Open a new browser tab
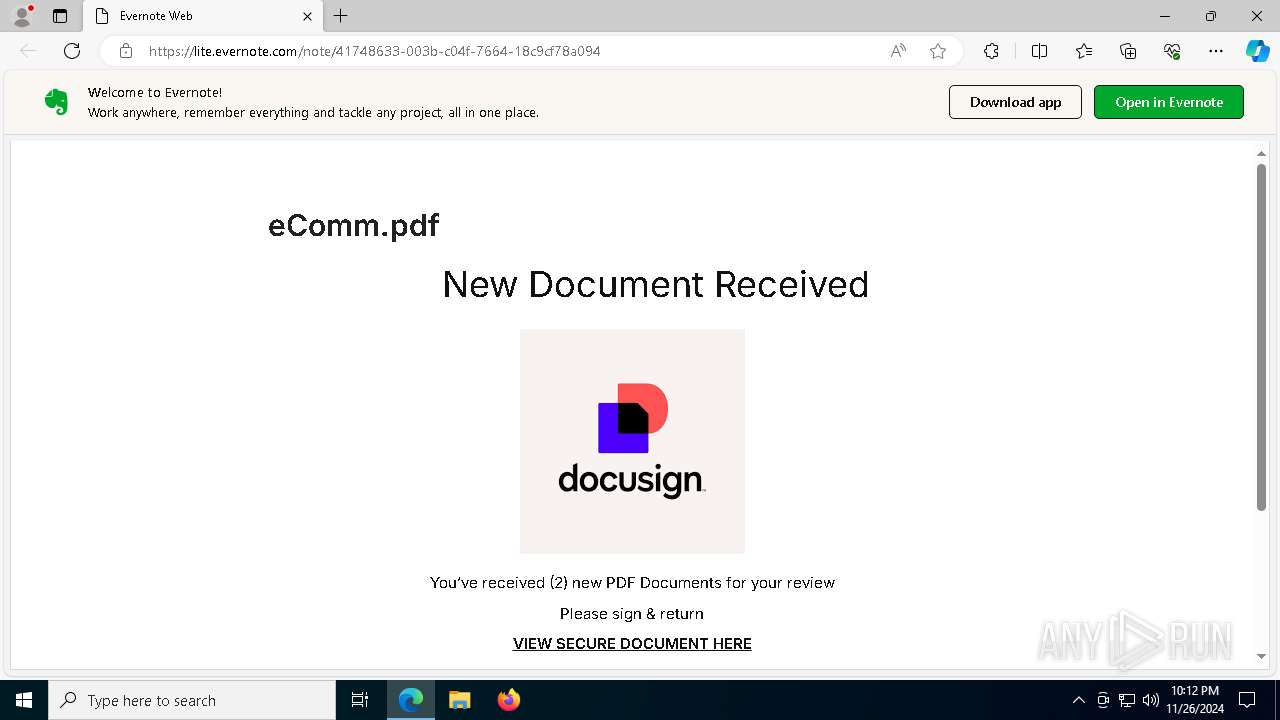The height and width of the screenshot is (720, 1280). pos(341,16)
